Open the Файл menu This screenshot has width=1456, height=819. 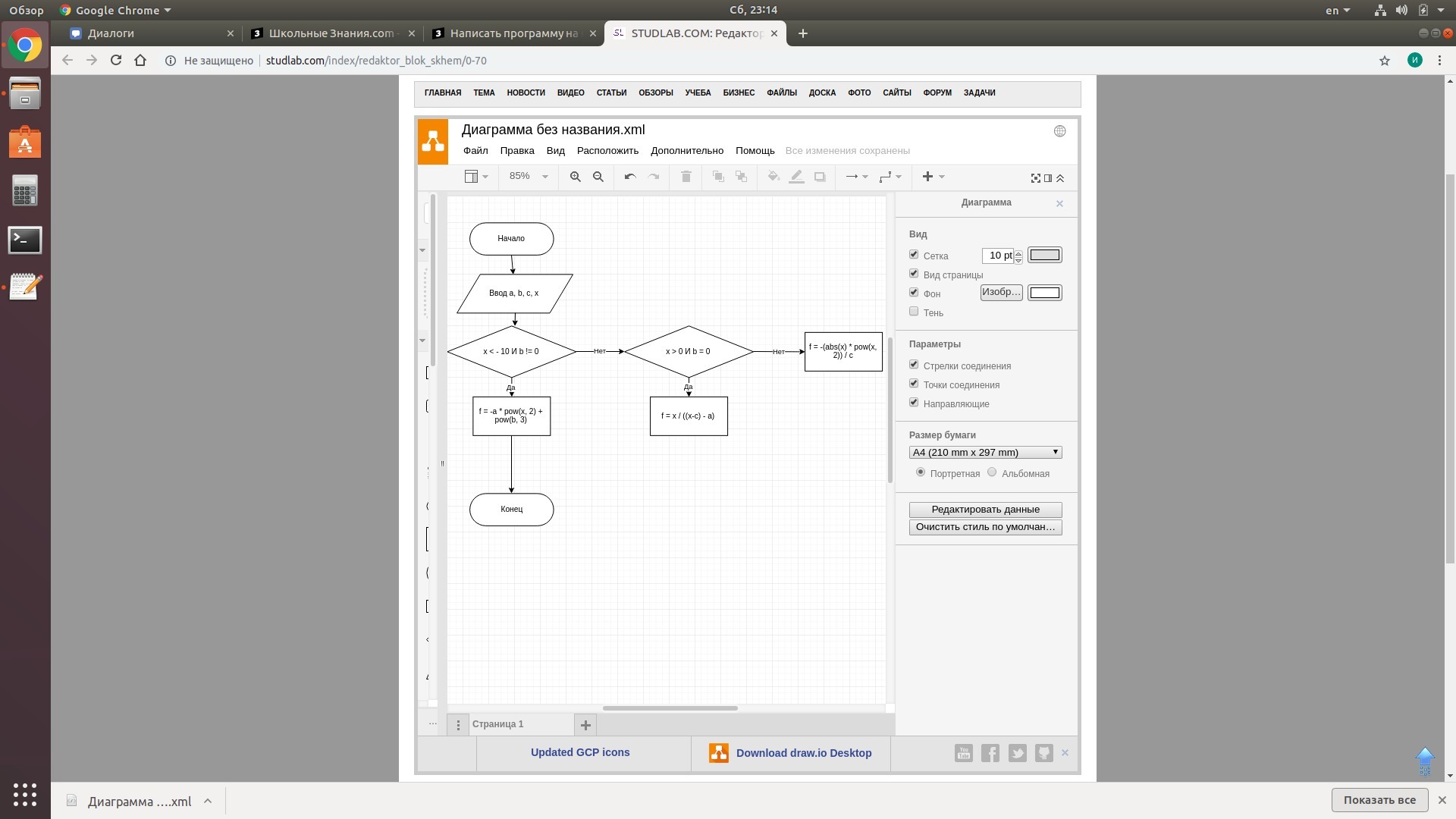[x=475, y=151]
